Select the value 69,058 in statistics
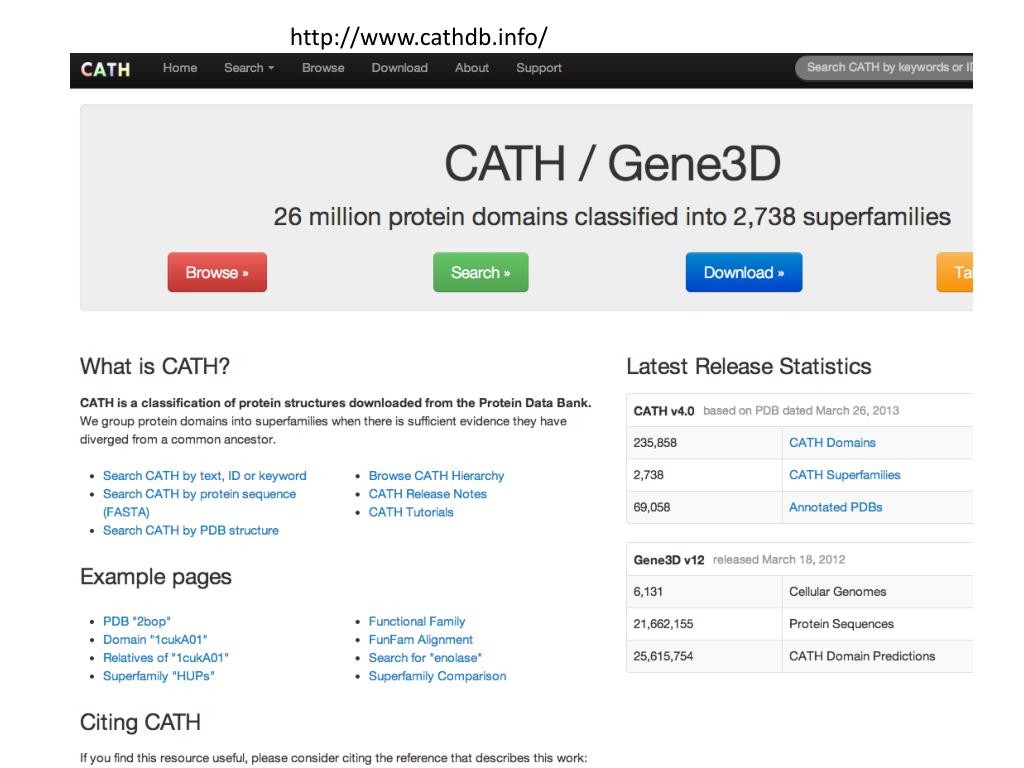The image size is (1024, 768). tap(652, 507)
